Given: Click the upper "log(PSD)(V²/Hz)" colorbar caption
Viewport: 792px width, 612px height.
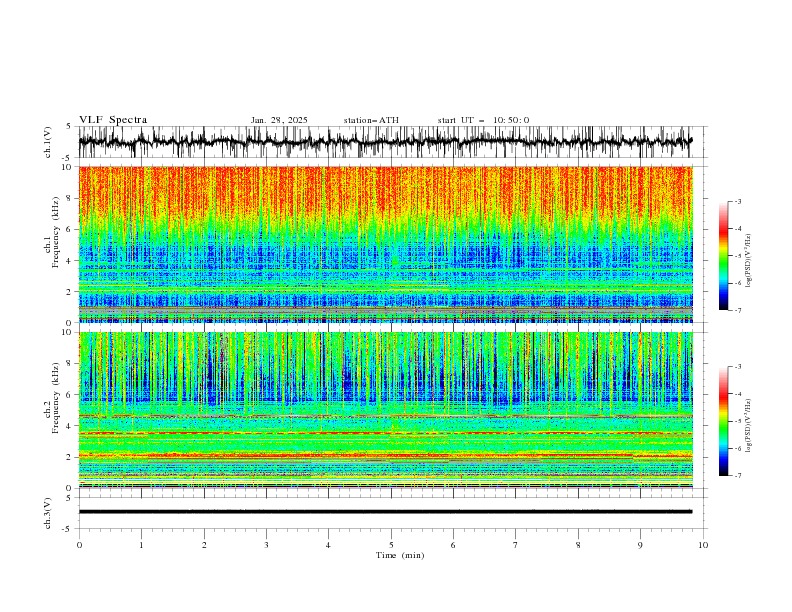Looking at the screenshot, I should click(749, 261).
